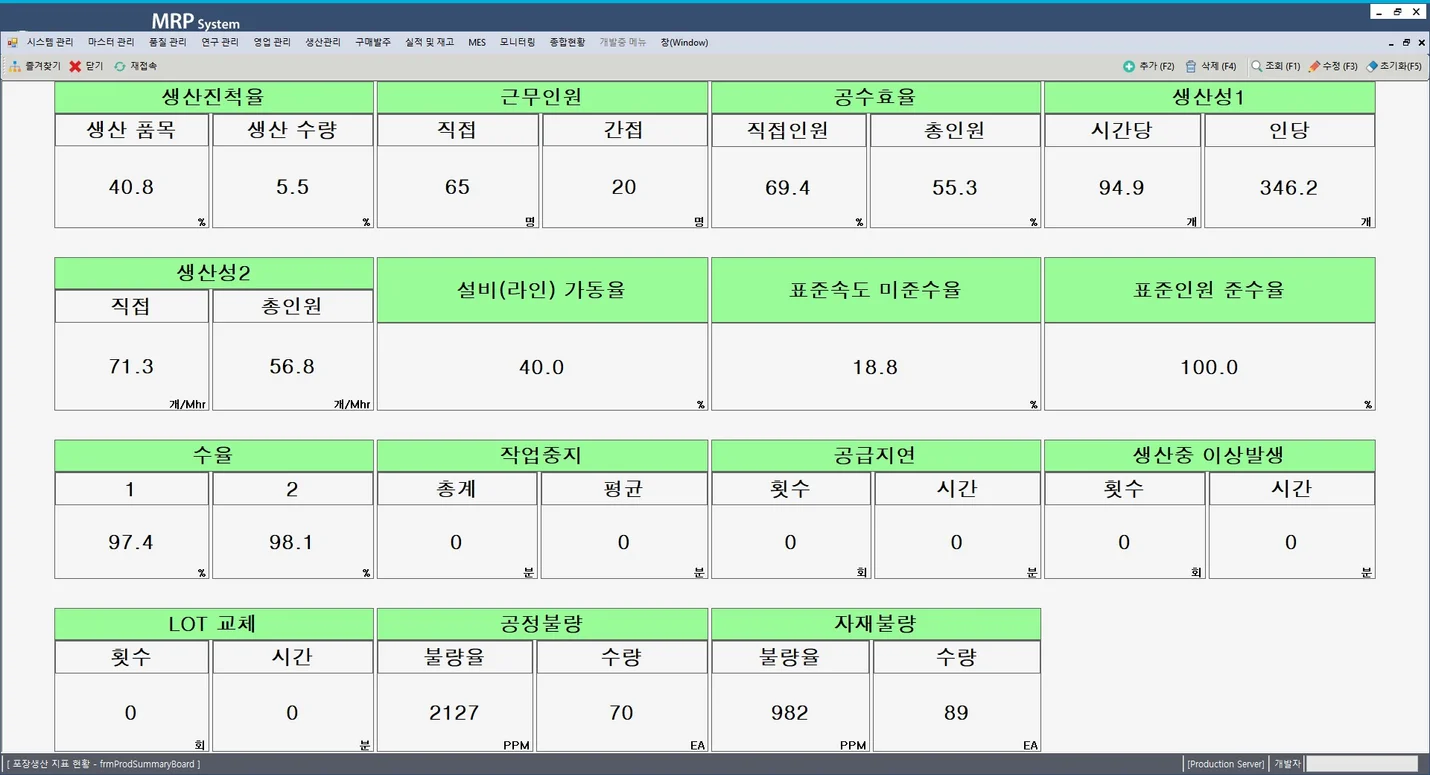
Task: Select the 생산진척율 header
Action: (214, 97)
